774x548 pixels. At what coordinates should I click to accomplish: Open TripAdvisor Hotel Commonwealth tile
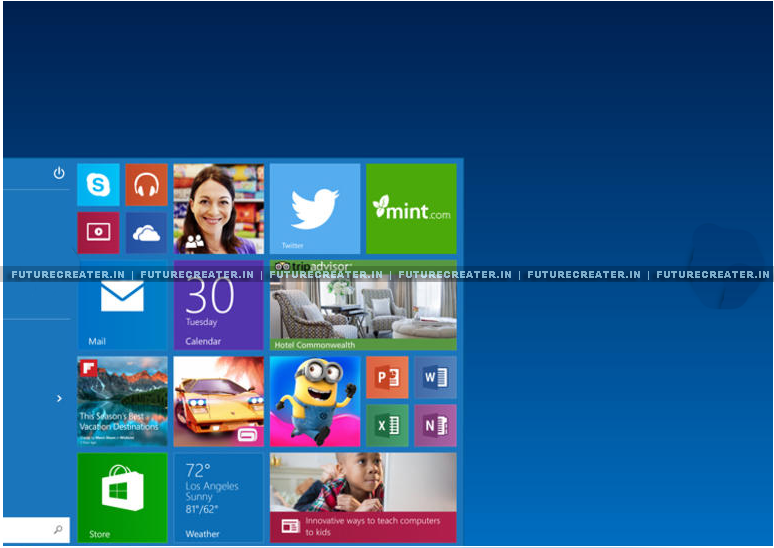pos(363,305)
